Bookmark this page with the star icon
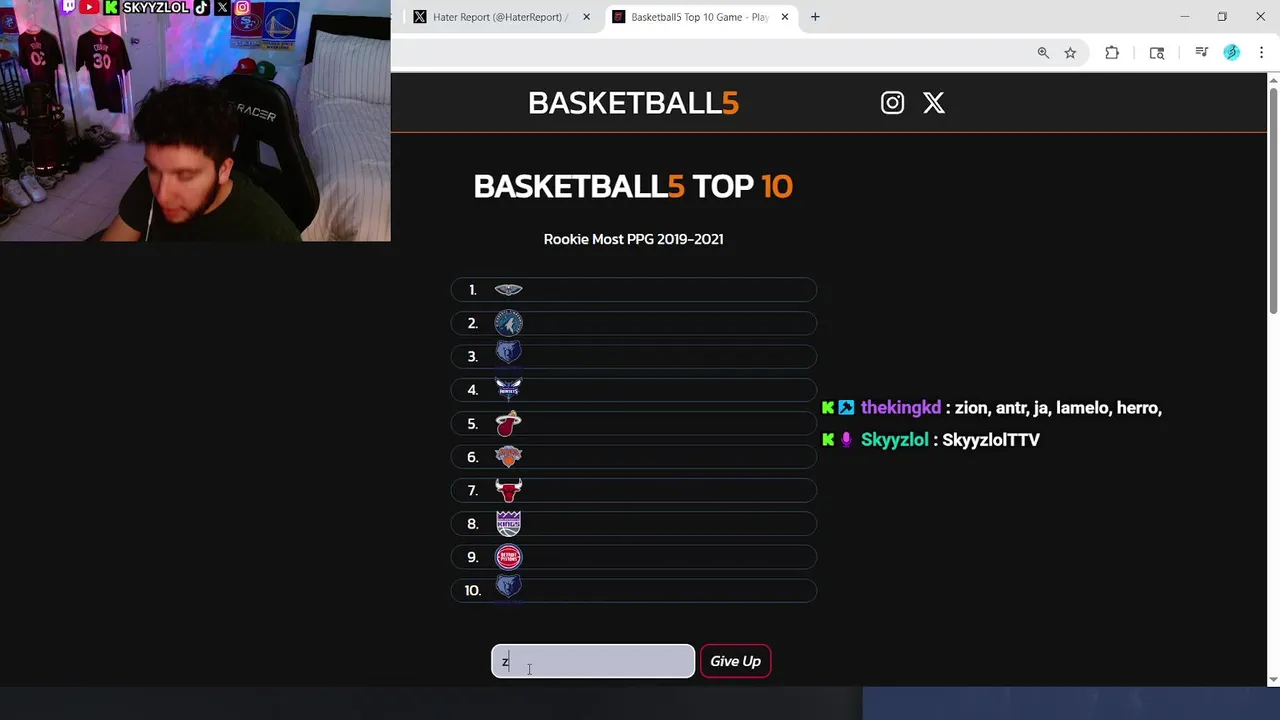The width and height of the screenshot is (1280, 720). [1070, 53]
